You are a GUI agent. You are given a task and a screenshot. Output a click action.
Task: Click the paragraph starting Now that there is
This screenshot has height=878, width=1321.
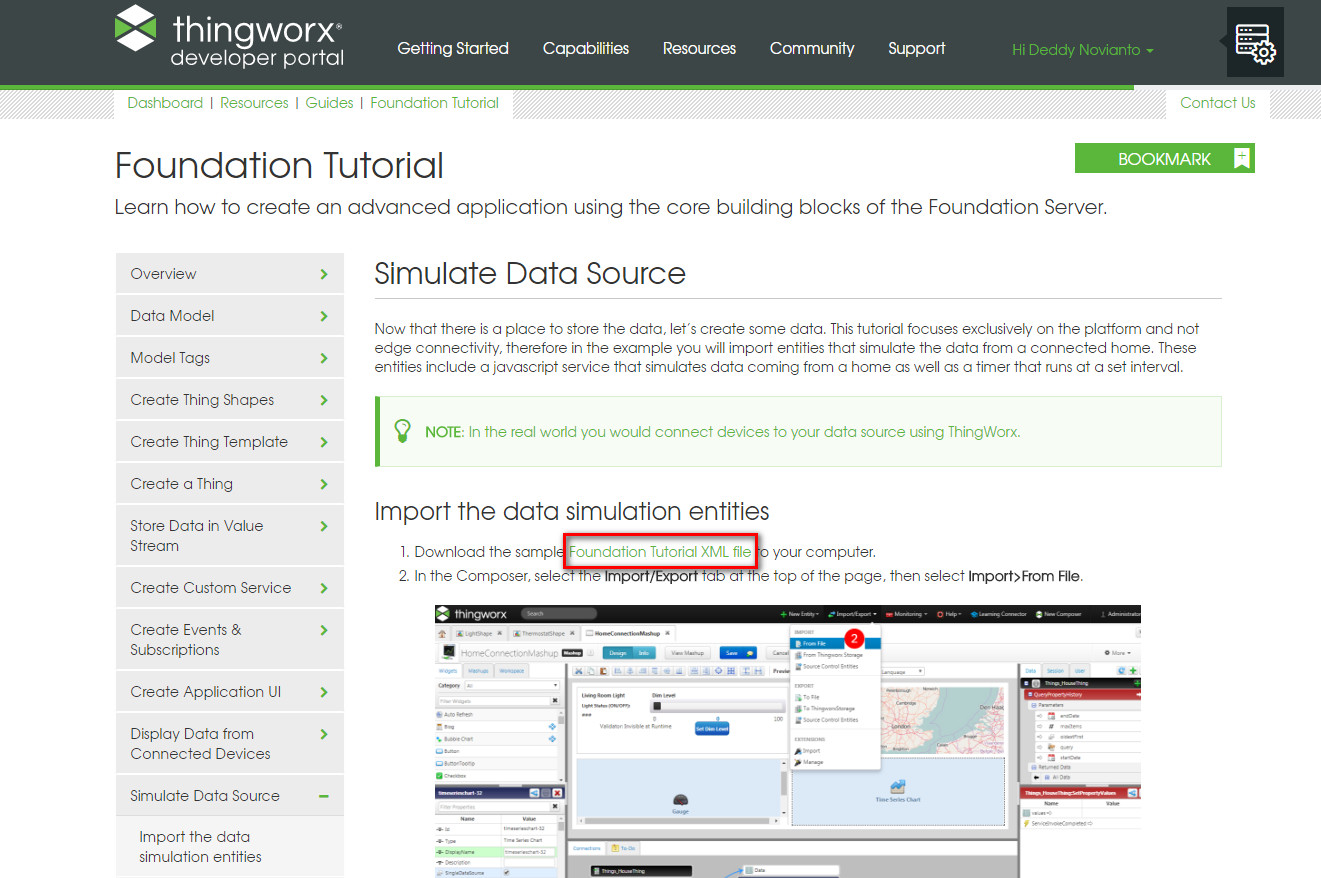[787, 348]
